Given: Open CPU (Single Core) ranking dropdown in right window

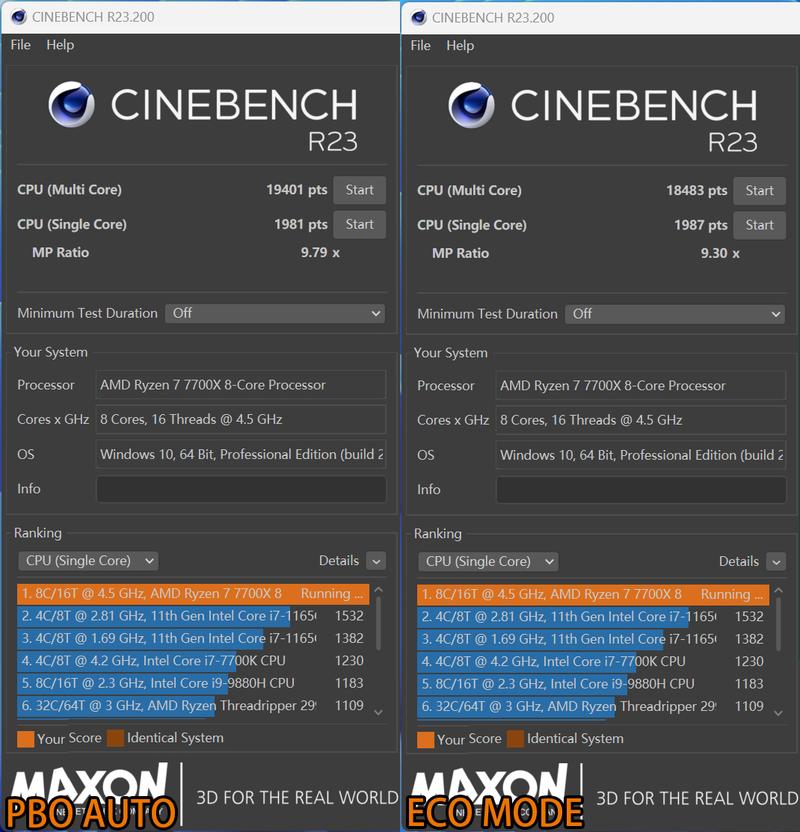Looking at the screenshot, I should (x=489, y=561).
